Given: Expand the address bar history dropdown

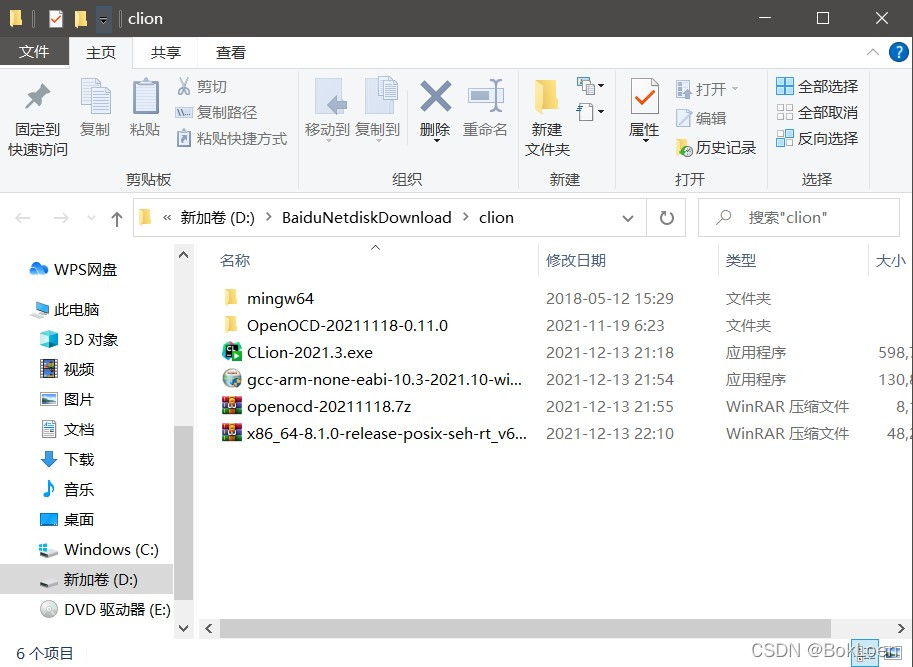Looking at the screenshot, I should [628, 218].
